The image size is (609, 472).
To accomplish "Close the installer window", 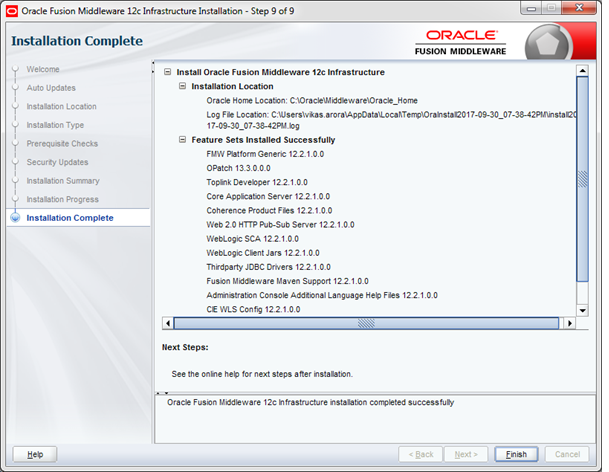I will pos(579,8).
